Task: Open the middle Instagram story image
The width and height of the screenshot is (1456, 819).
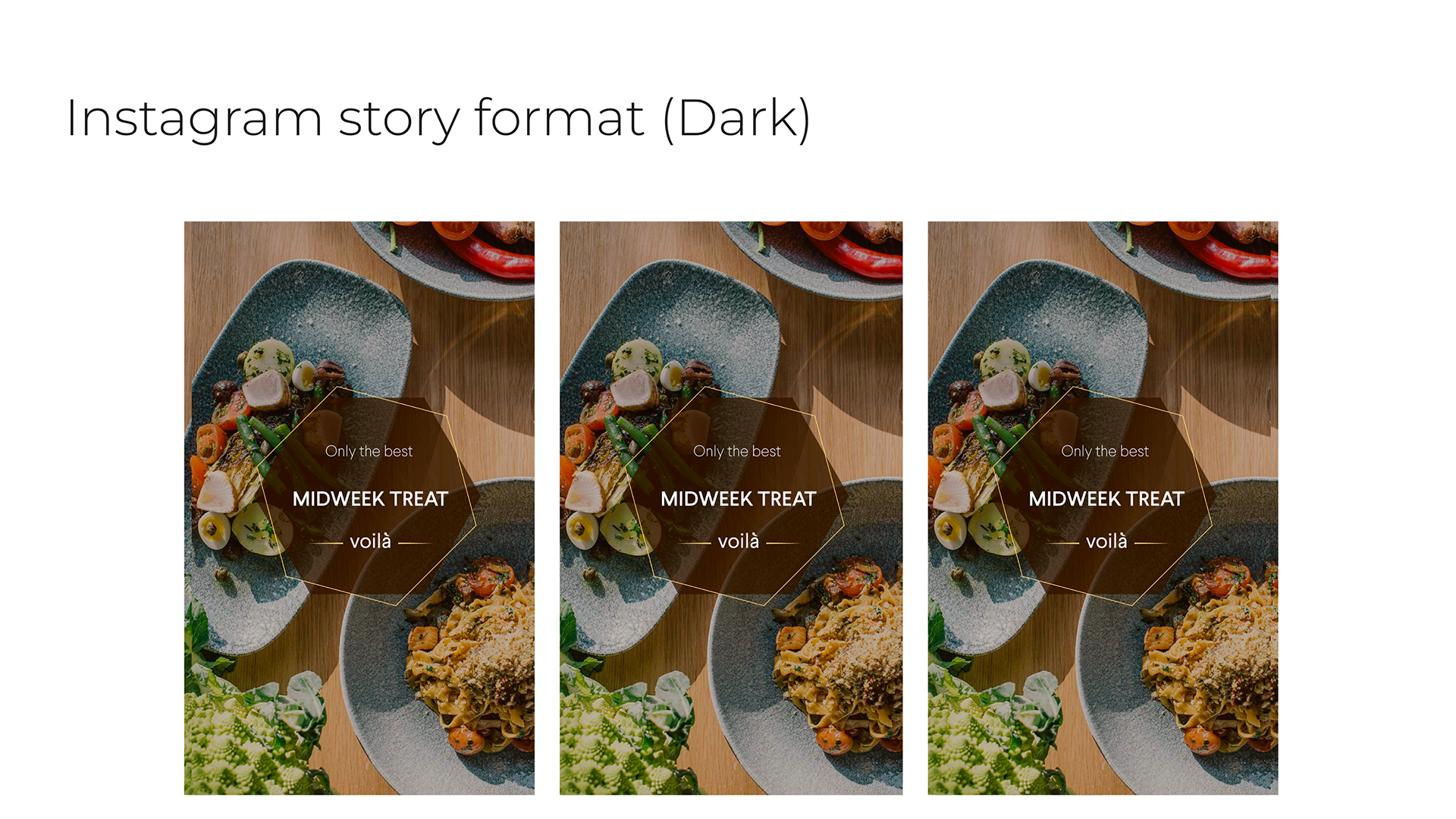Action: coord(731,508)
